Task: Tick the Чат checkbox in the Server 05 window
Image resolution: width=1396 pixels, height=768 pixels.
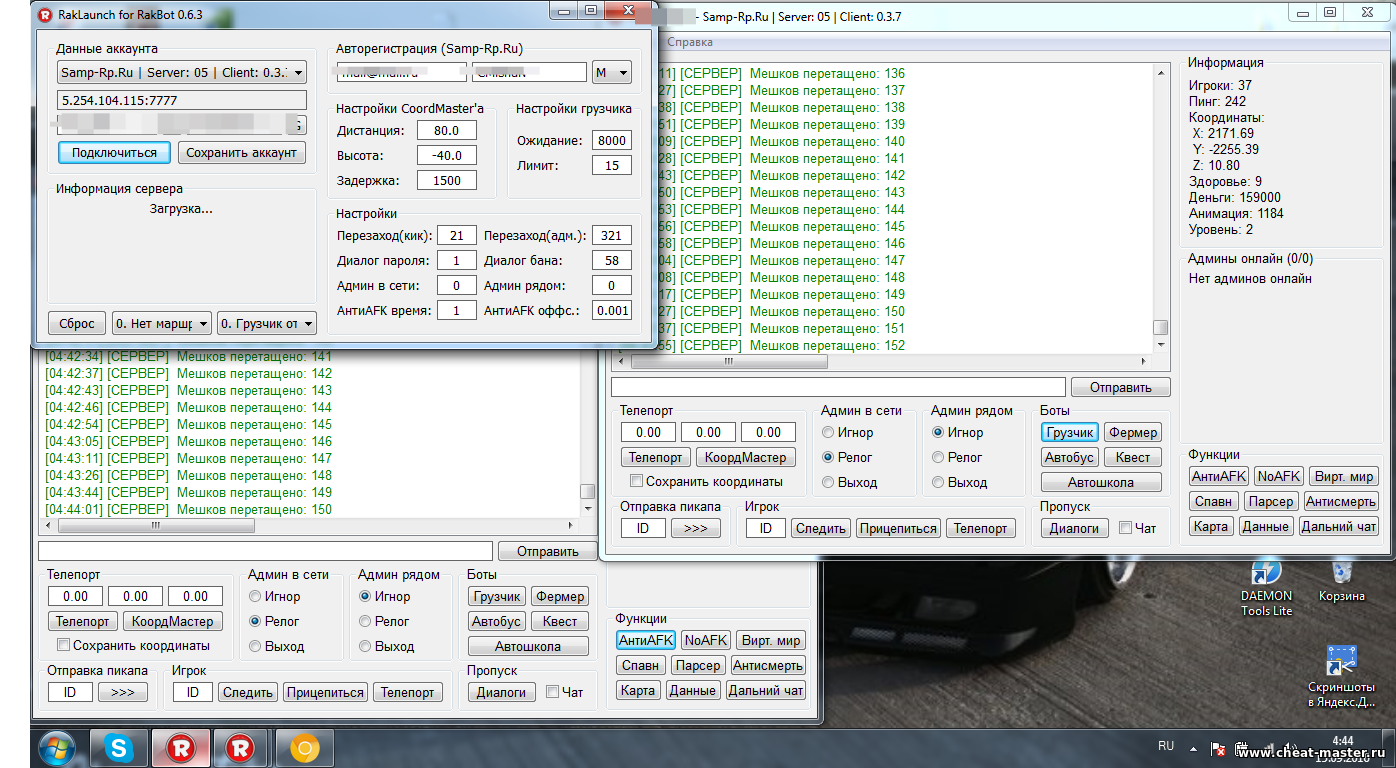Action: pos(1125,528)
